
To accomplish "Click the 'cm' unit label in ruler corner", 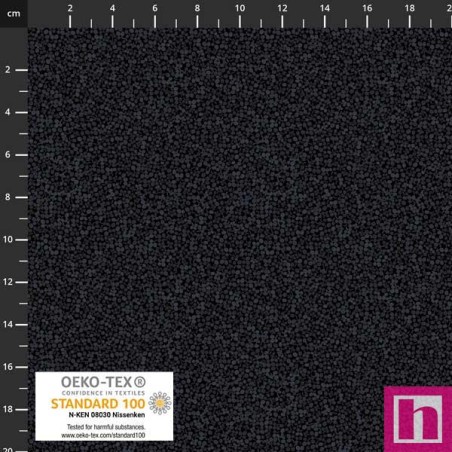I will [14, 14].
